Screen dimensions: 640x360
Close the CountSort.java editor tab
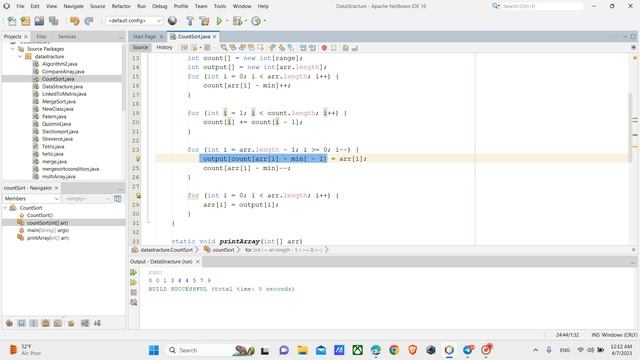tap(214, 36)
